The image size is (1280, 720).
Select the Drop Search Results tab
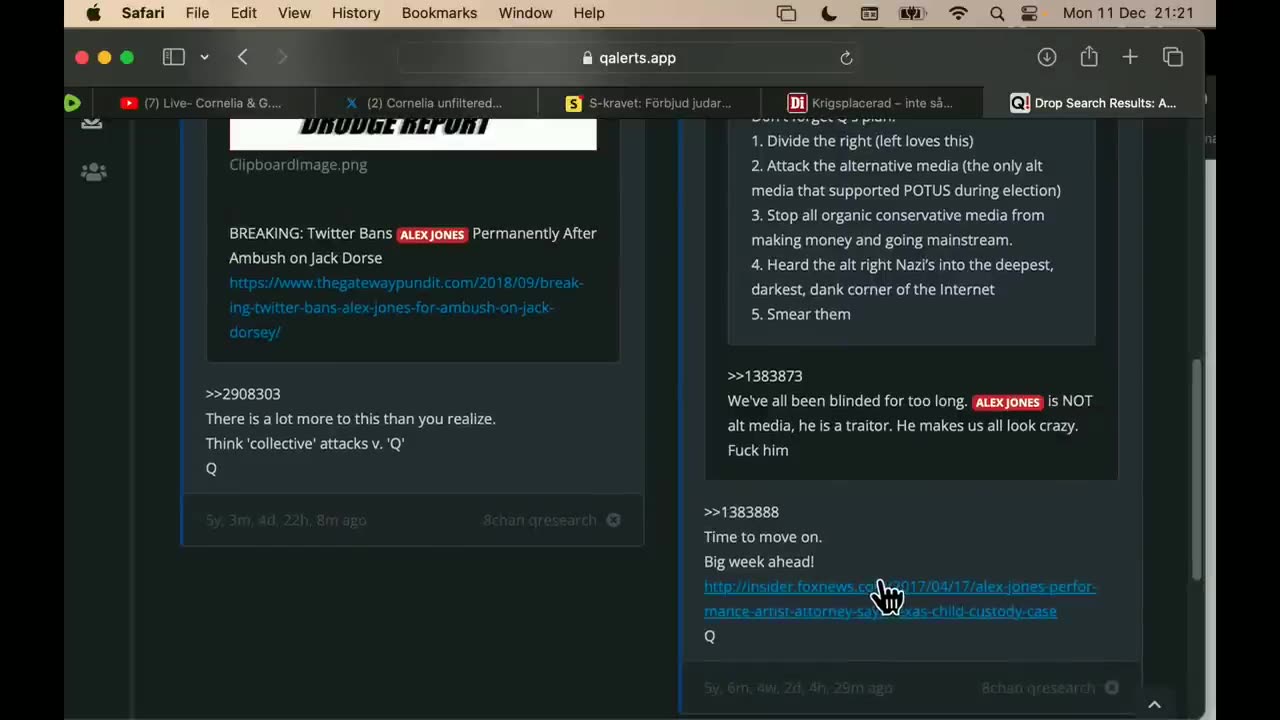tap(1093, 102)
